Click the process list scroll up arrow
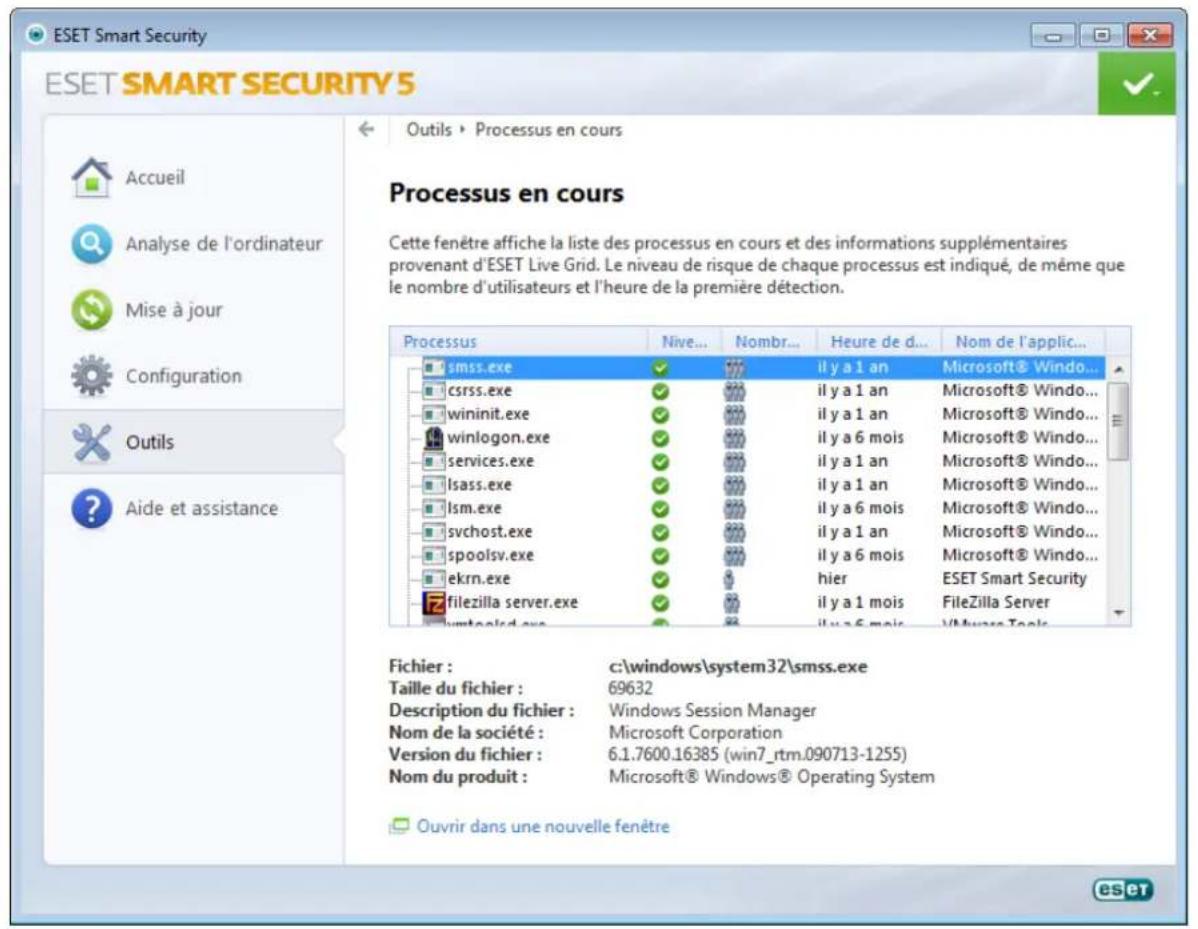 (1118, 369)
